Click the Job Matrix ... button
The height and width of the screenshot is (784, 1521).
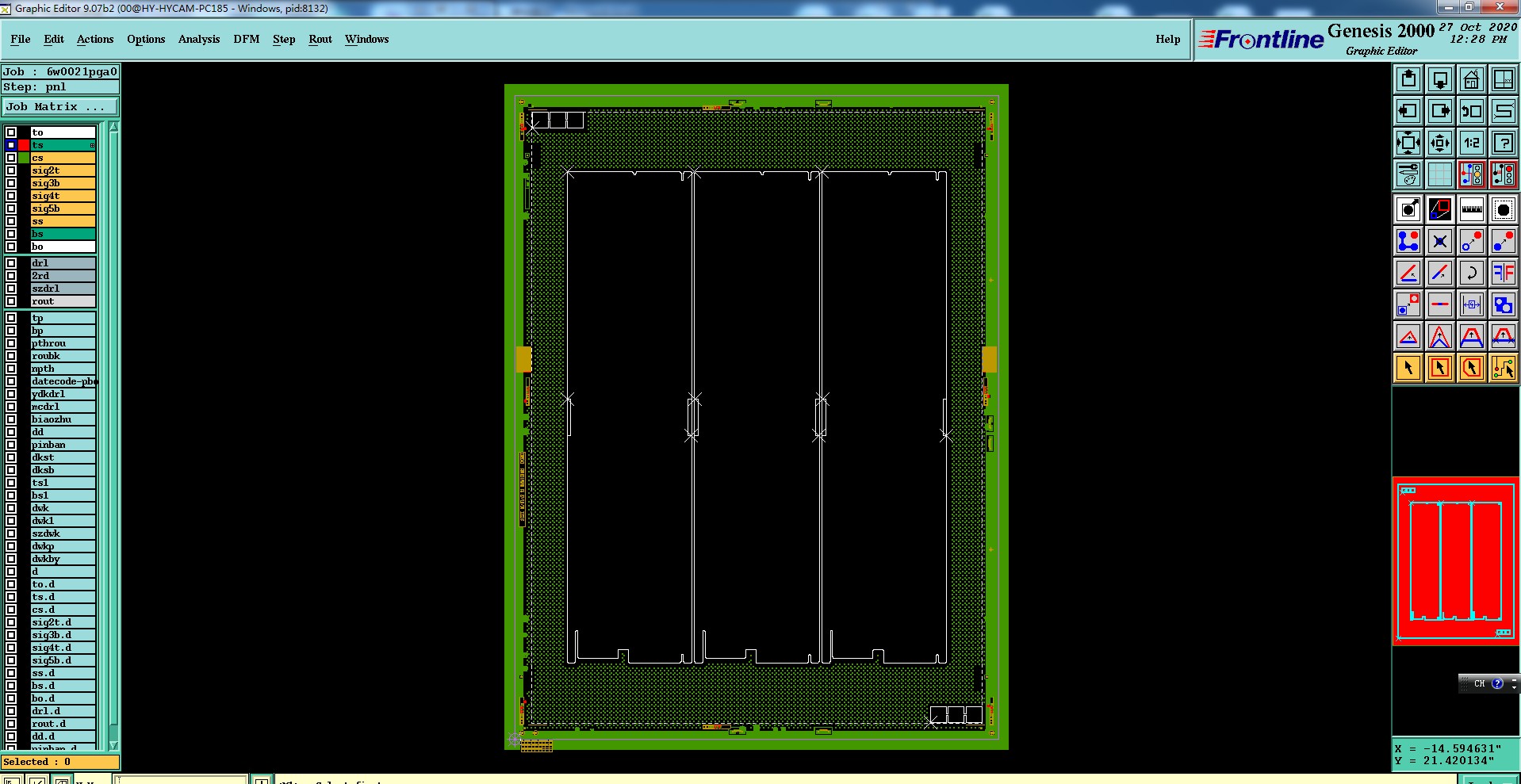click(x=60, y=107)
